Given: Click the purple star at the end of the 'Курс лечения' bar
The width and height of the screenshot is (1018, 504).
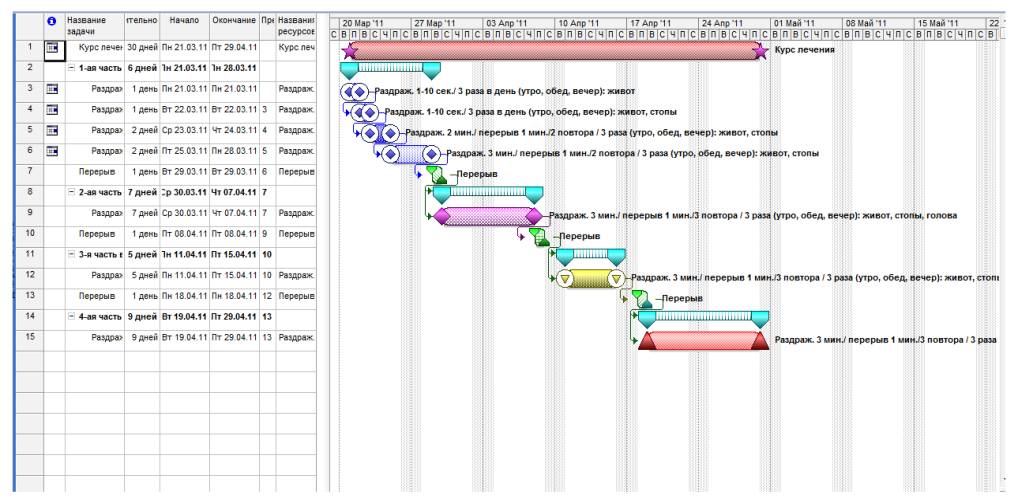Looking at the screenshot, I should (761, 49).
